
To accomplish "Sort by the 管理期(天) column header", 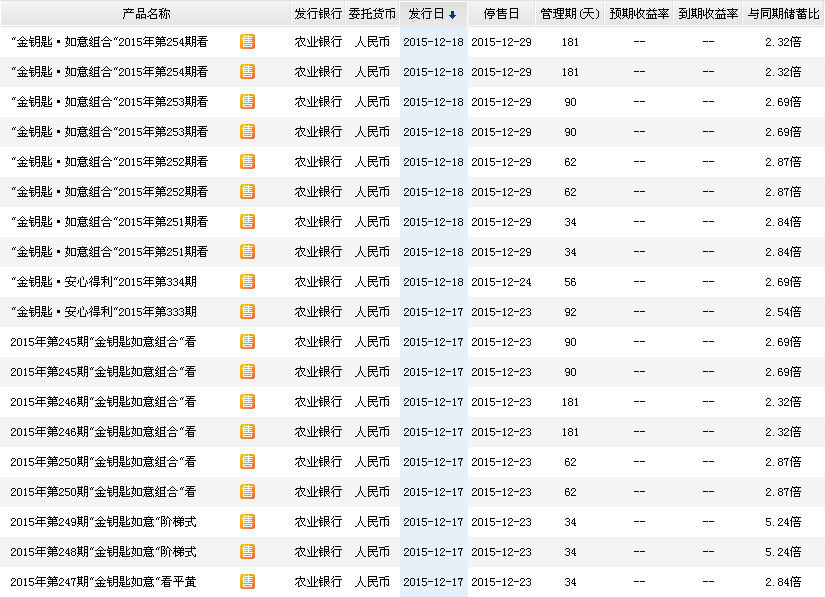I will 570,14.
